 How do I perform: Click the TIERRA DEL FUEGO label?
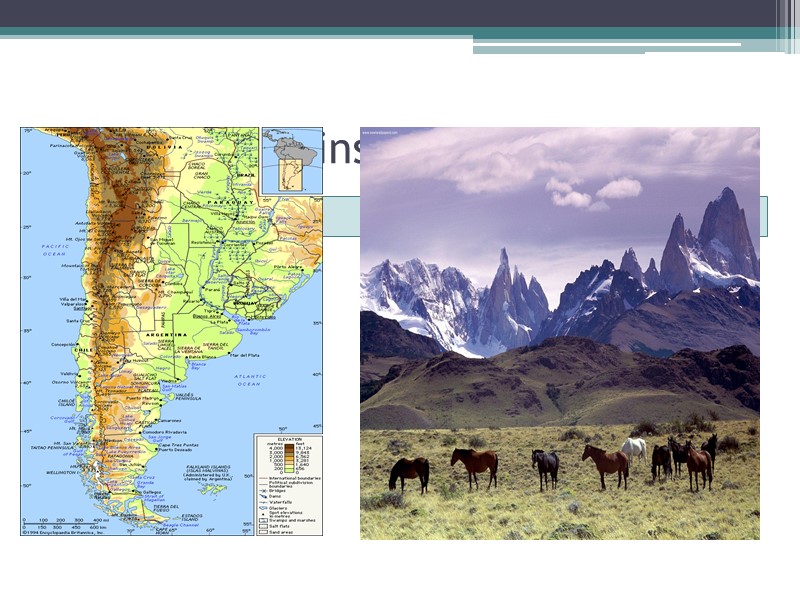tap(167, 508)
